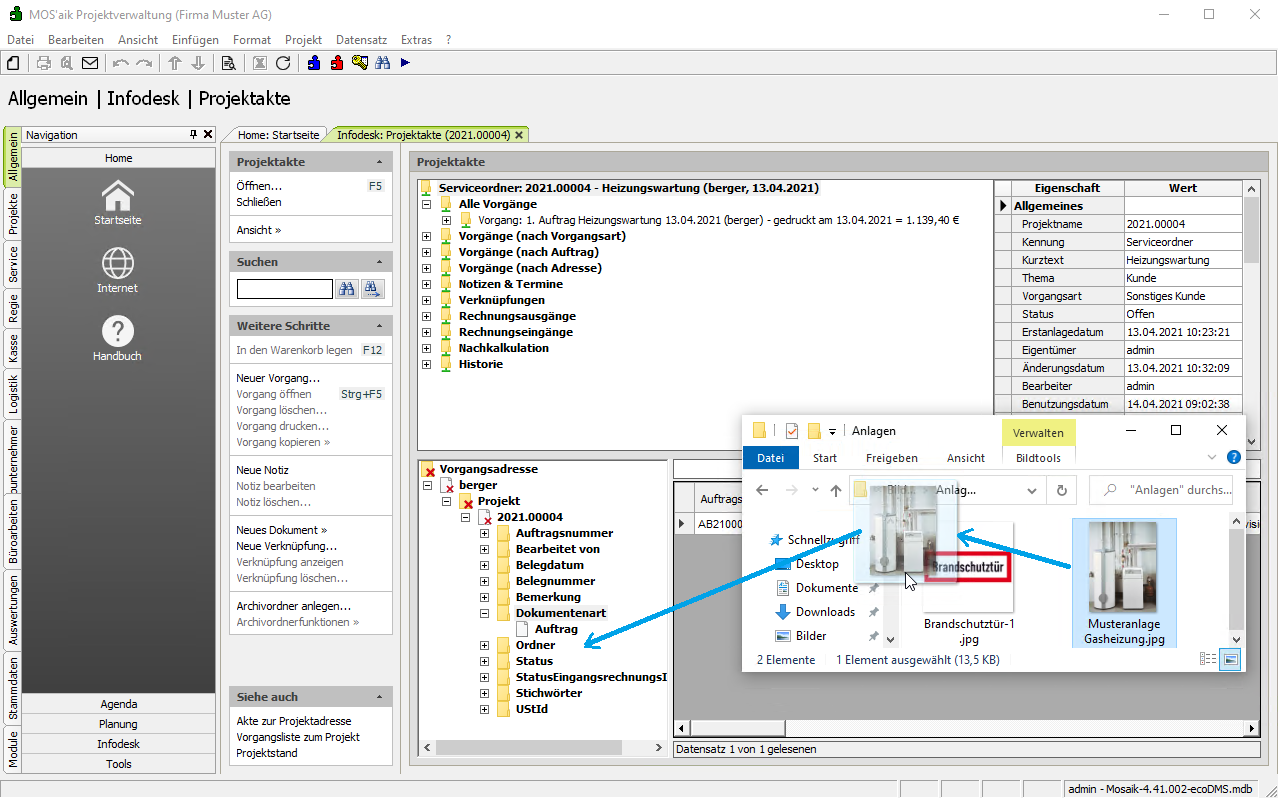Click the envelope email icon in toolbar
Image resolution: width=1278 pixels, height=798 pixels.
(x=90, y=63)
